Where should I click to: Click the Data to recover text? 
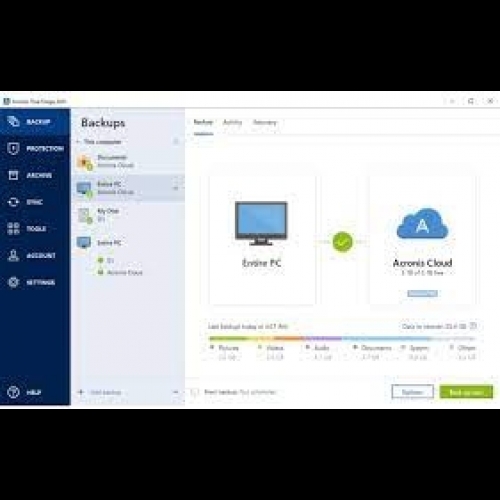(x=434, y=326)
